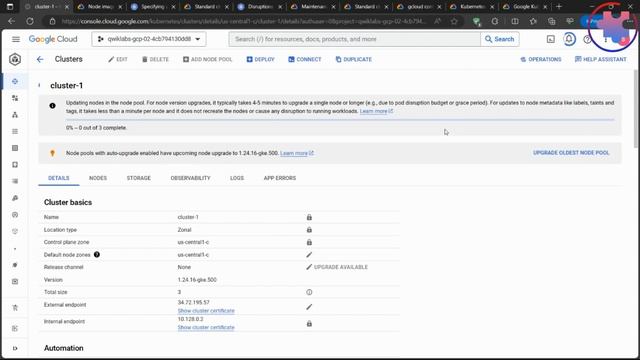Open the notifications bell
Screen dimensions: 640x360
(569, 39)
